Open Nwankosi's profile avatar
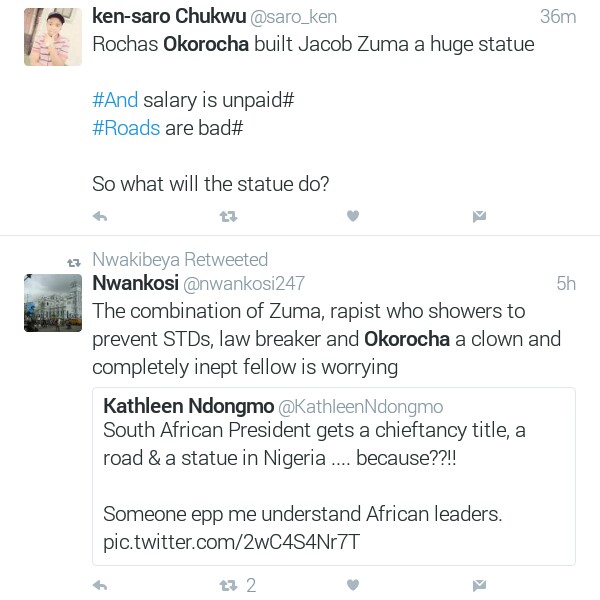The width and height of the screenshot is (600, 600). tap(52, 302)
